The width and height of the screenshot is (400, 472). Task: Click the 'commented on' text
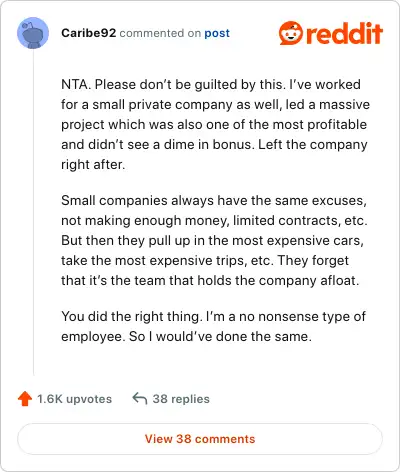click(x=160, y=33)
